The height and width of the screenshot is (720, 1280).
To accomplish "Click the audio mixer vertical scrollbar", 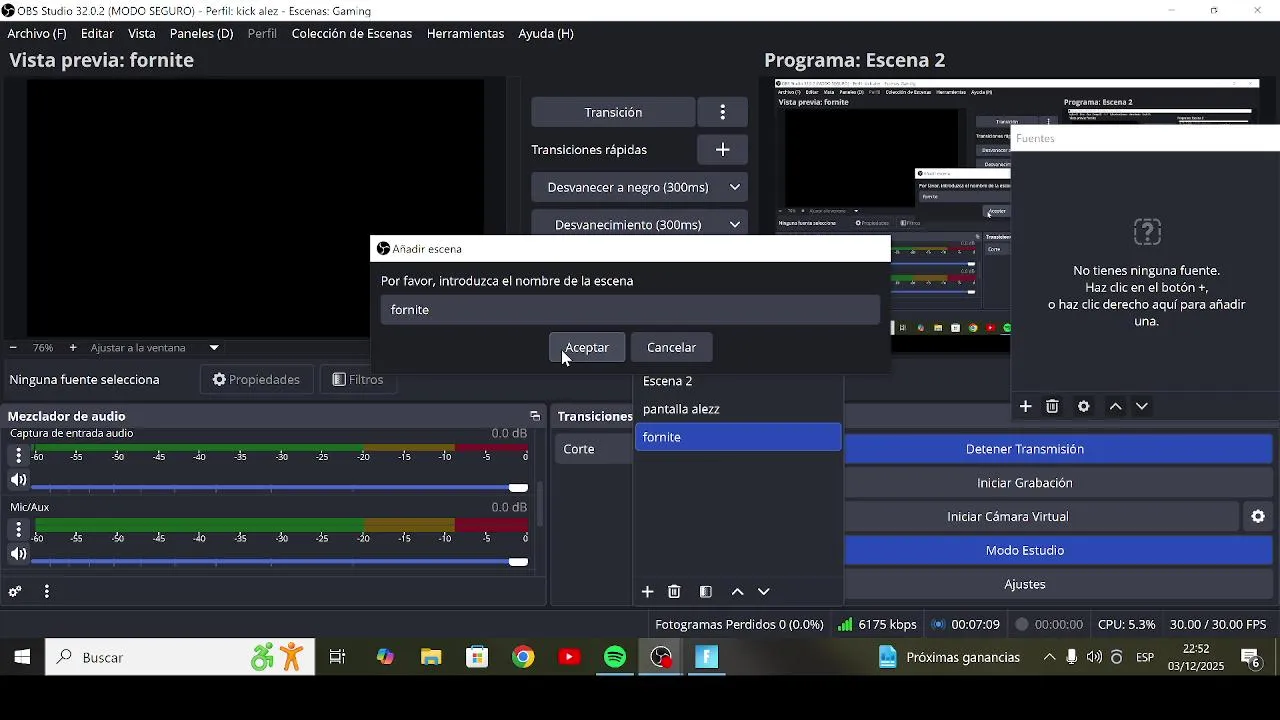I will click(x=540, y=504).
